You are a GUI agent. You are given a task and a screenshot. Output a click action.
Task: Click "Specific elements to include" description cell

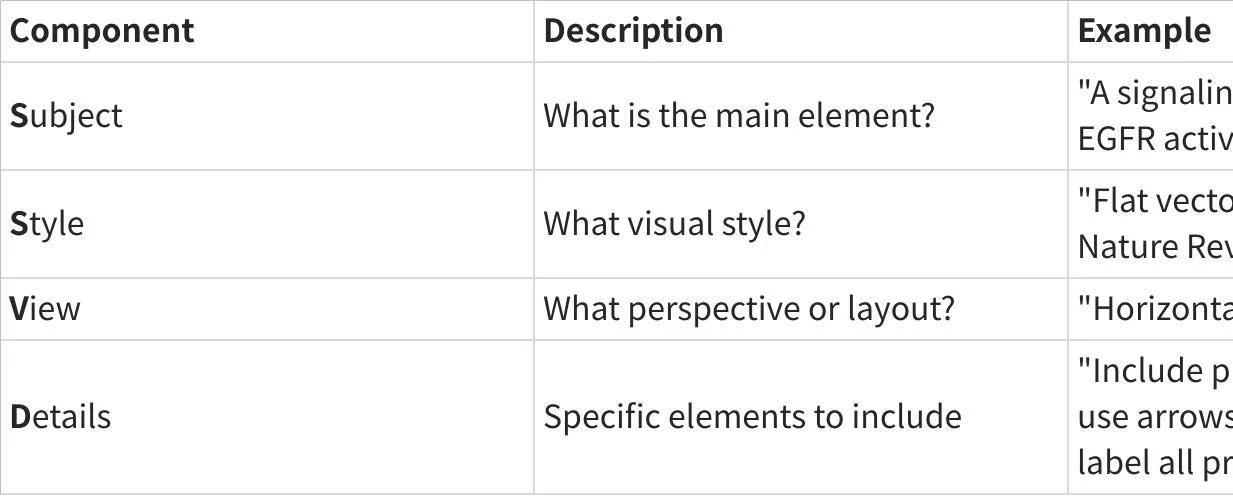point(752,417)
